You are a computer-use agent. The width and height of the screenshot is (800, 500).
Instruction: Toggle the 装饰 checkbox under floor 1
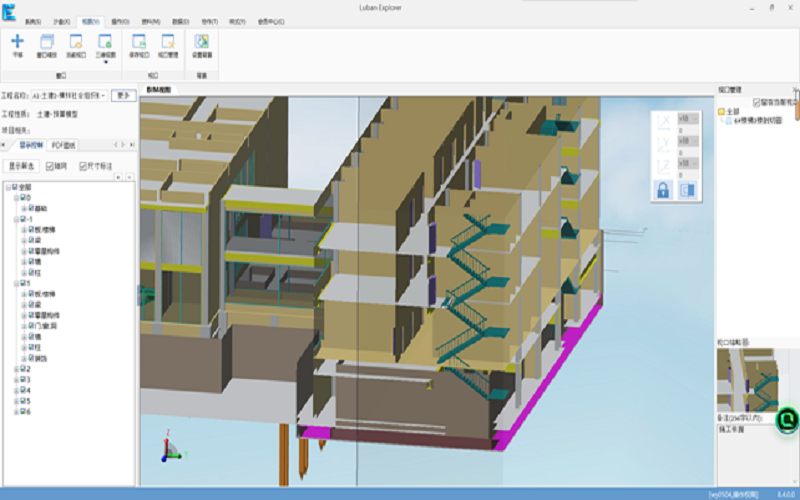31,358
